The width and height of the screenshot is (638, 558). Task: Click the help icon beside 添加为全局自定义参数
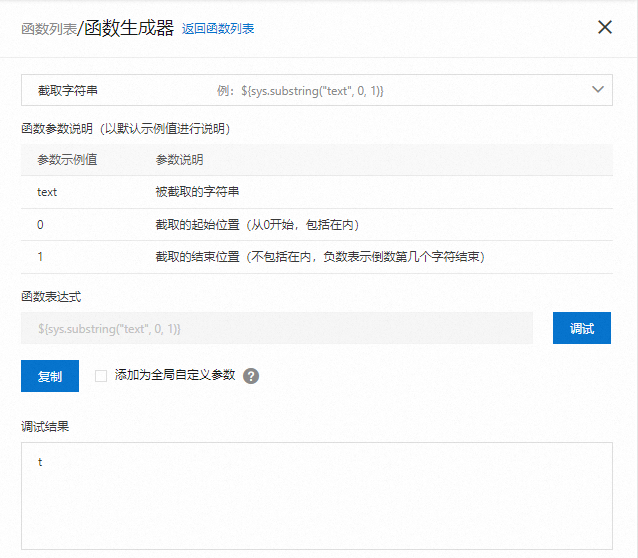(x=251, y=376)
